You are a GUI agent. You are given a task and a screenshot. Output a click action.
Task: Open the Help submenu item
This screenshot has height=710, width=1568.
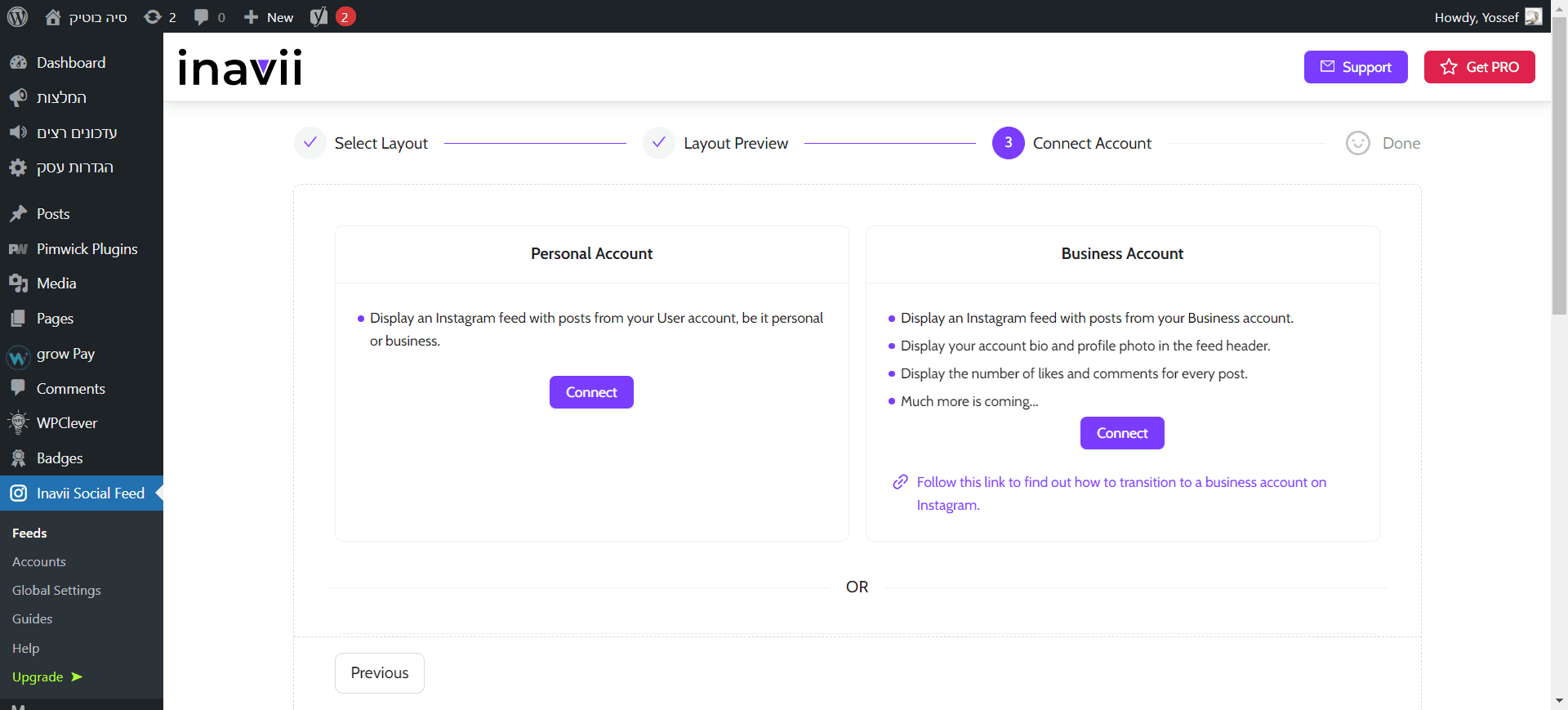click(x=25, y=648)
